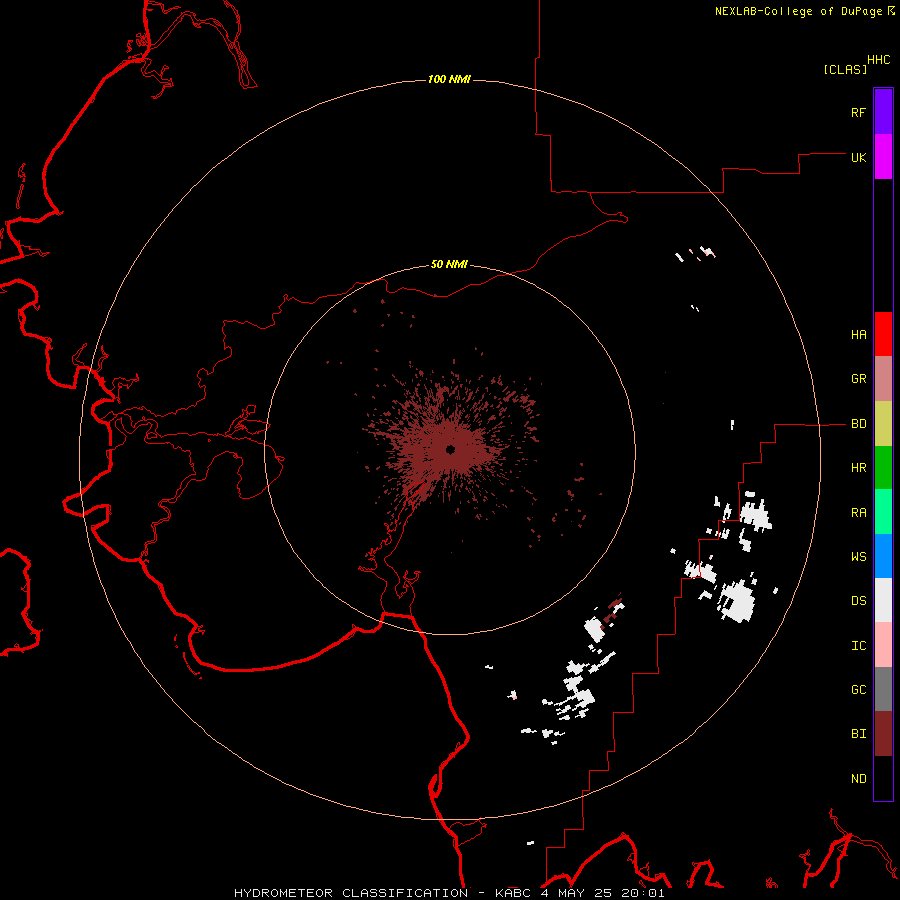The image size is (900, 900).
Task: Click the HHC product label
Action: (x=879, y=60)
